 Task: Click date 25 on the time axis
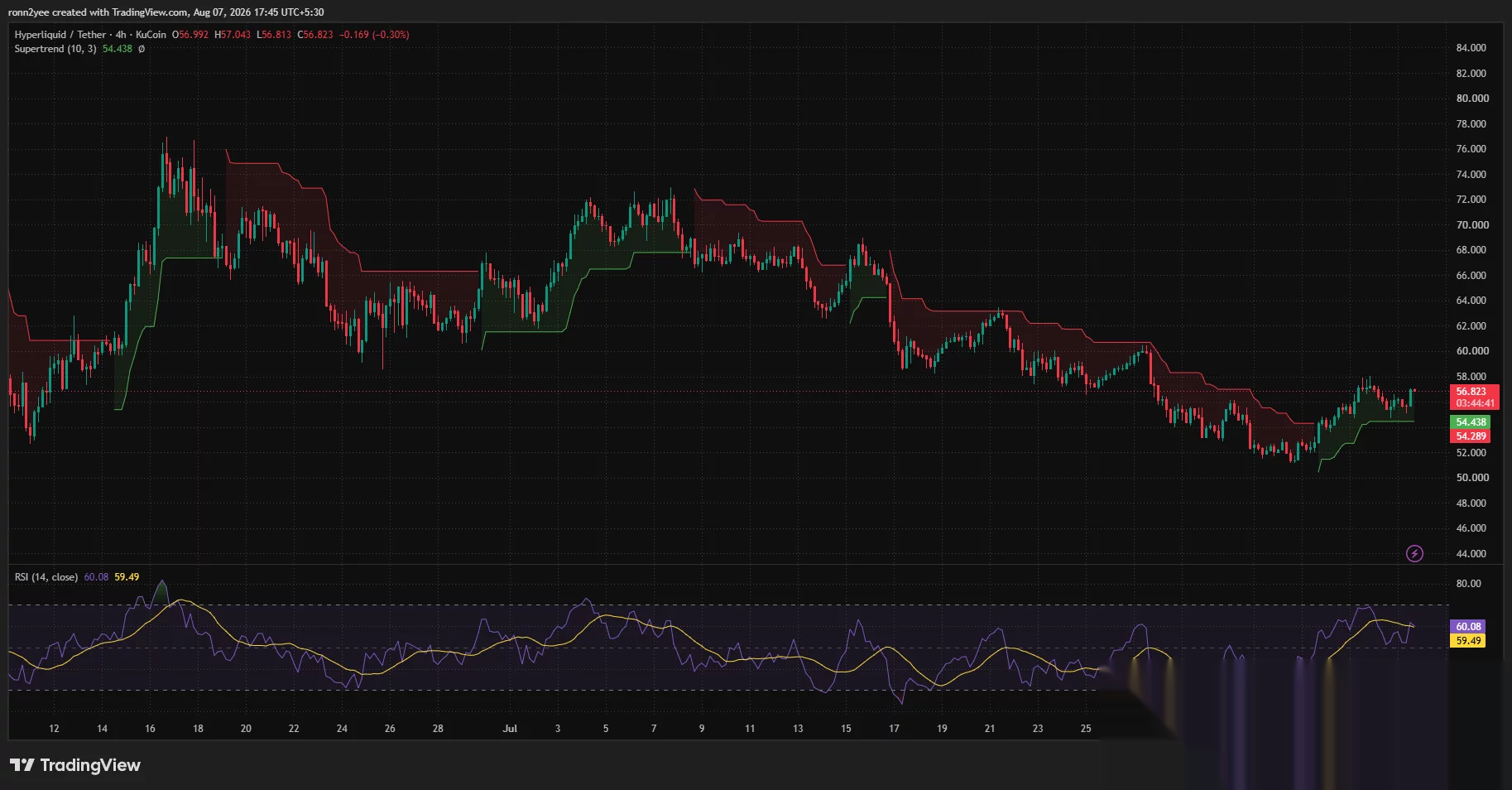click(1086, 729)
